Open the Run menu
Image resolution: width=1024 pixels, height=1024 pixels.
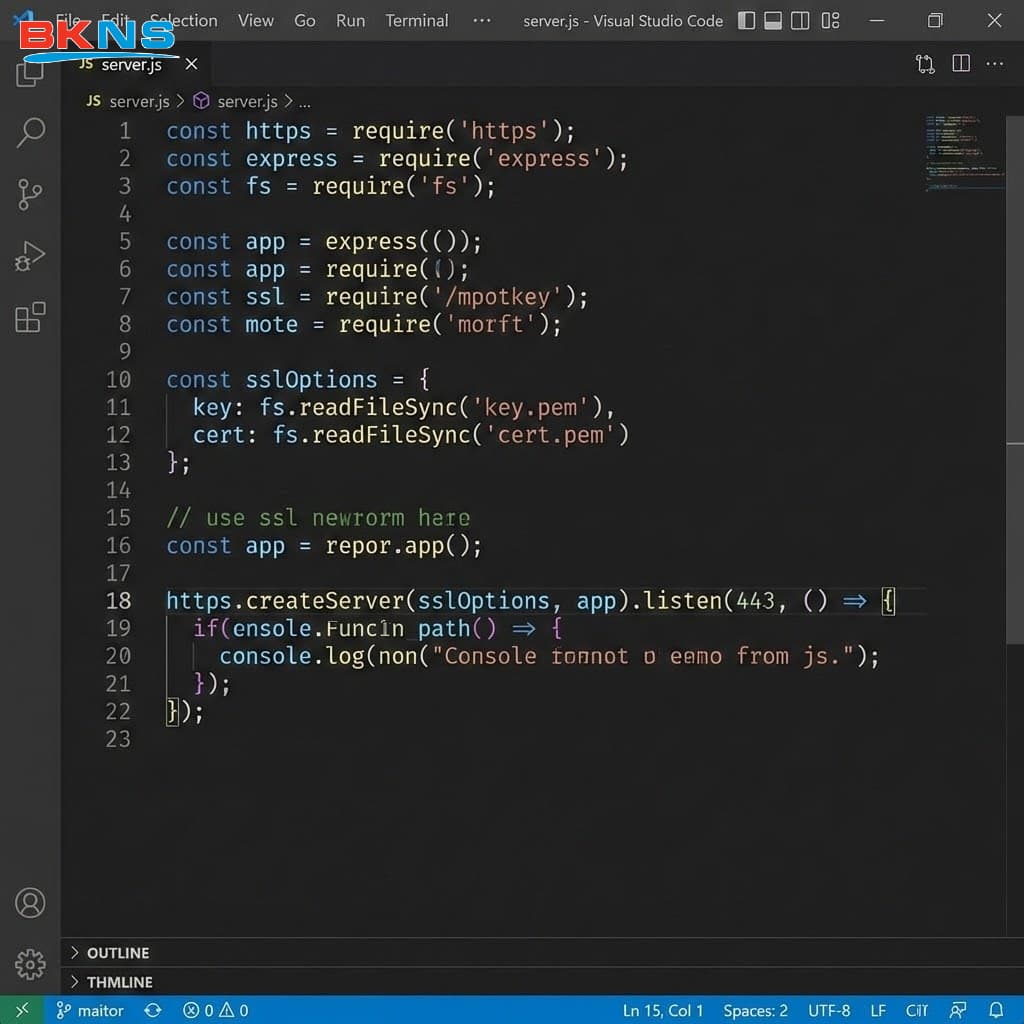point(350,21)
